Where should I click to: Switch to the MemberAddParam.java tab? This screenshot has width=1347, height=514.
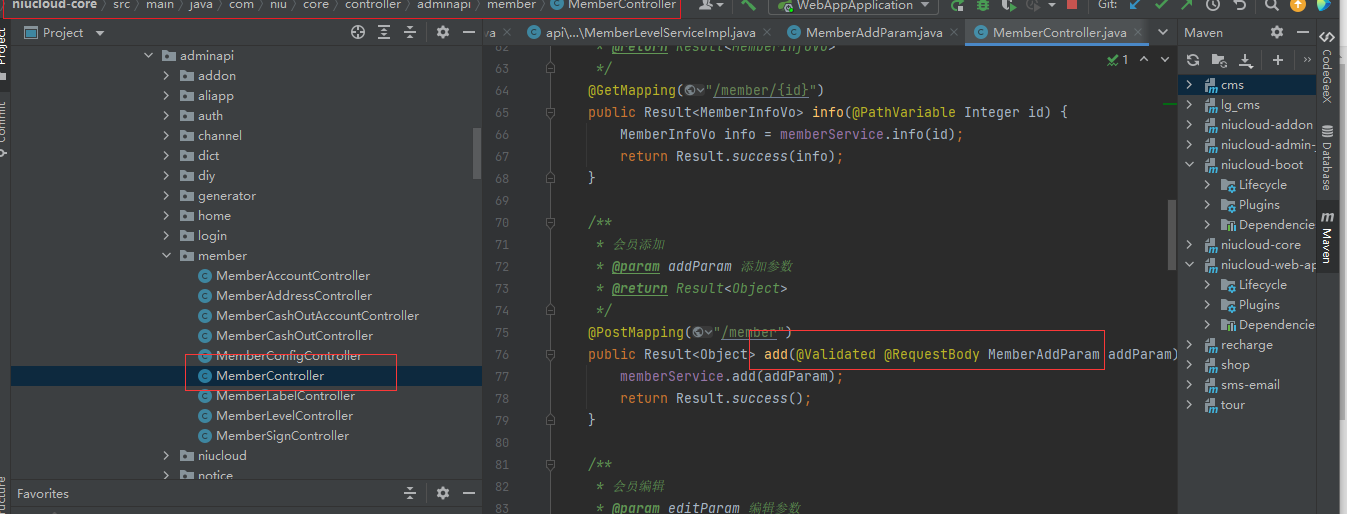coord(873,33)
